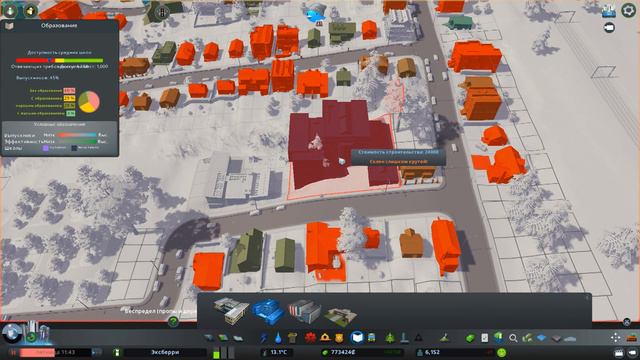Click the green question mark help icon
The image size is (640, 360).
173,322
